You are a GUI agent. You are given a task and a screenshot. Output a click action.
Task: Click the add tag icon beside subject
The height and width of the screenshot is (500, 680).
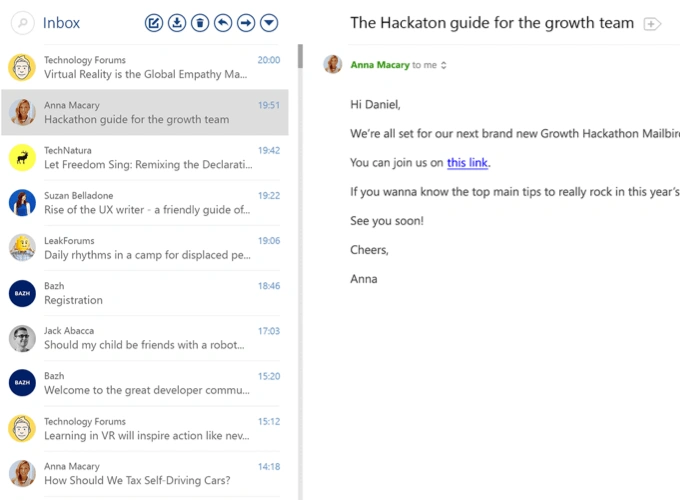pyautogui.click(x=652, y=24)
